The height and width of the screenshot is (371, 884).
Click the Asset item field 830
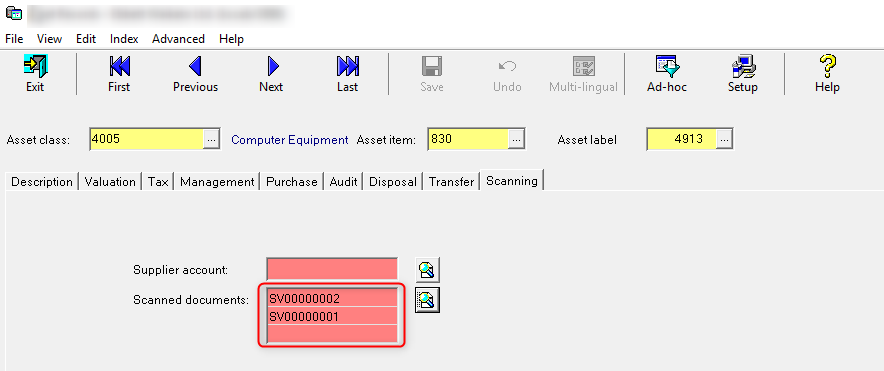[468, 139]
